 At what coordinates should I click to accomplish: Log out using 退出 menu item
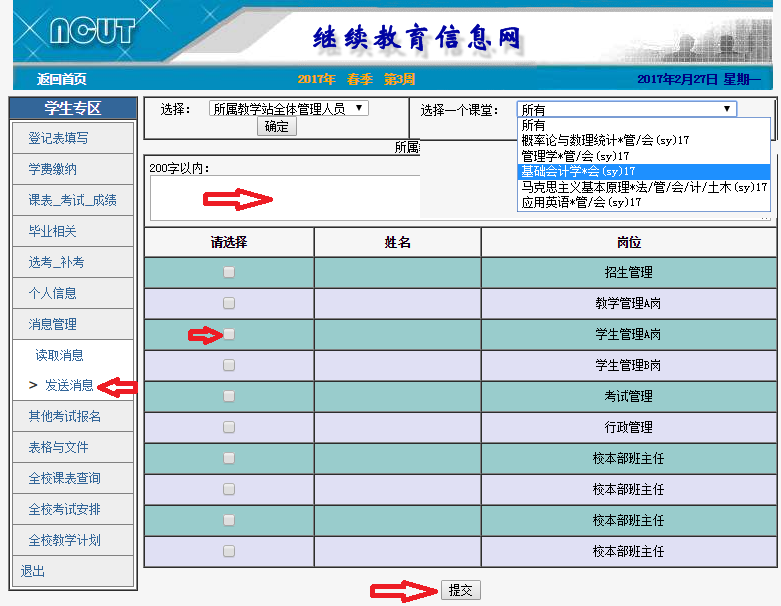click(33, 571)
